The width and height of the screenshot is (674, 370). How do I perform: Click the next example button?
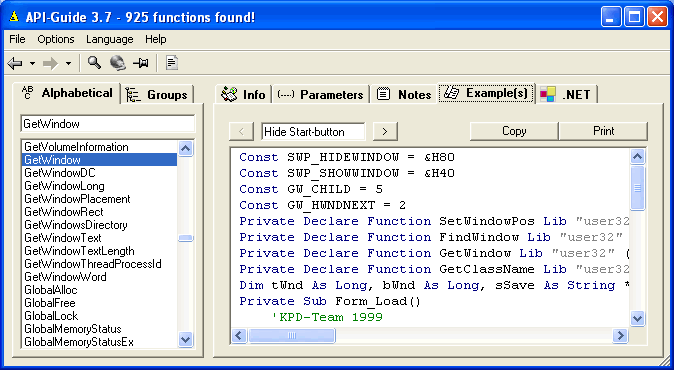coord(385,131)
